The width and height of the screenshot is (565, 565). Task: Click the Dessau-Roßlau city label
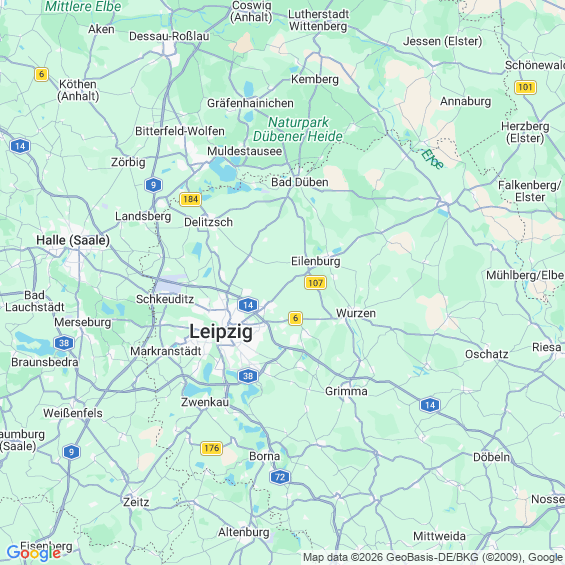click(x=169, y=36)
